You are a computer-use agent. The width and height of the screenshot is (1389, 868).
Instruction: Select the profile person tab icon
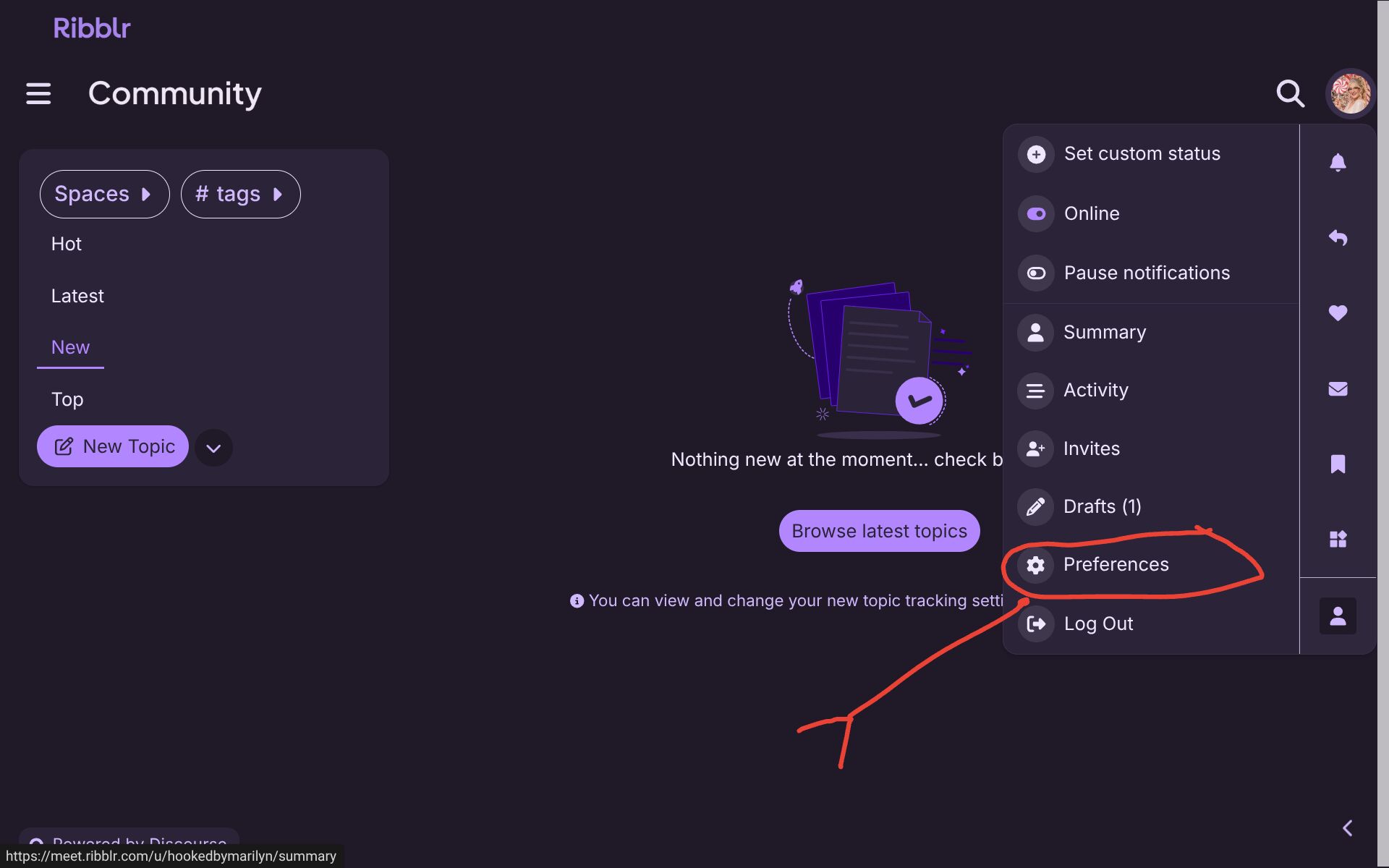pyautogui.click(x=1338, y=616)
